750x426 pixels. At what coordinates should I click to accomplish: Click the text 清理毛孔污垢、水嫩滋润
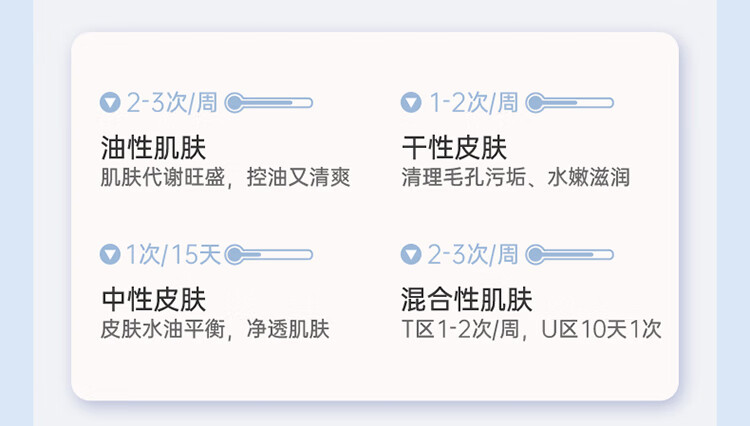pos(516,177)
